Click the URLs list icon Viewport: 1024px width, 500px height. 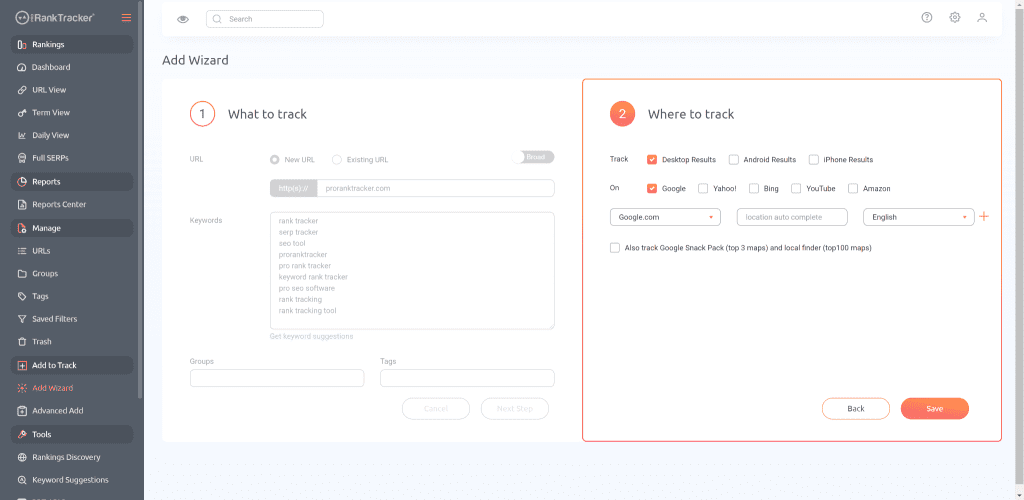pyautogui.click(x=22, y=251)
